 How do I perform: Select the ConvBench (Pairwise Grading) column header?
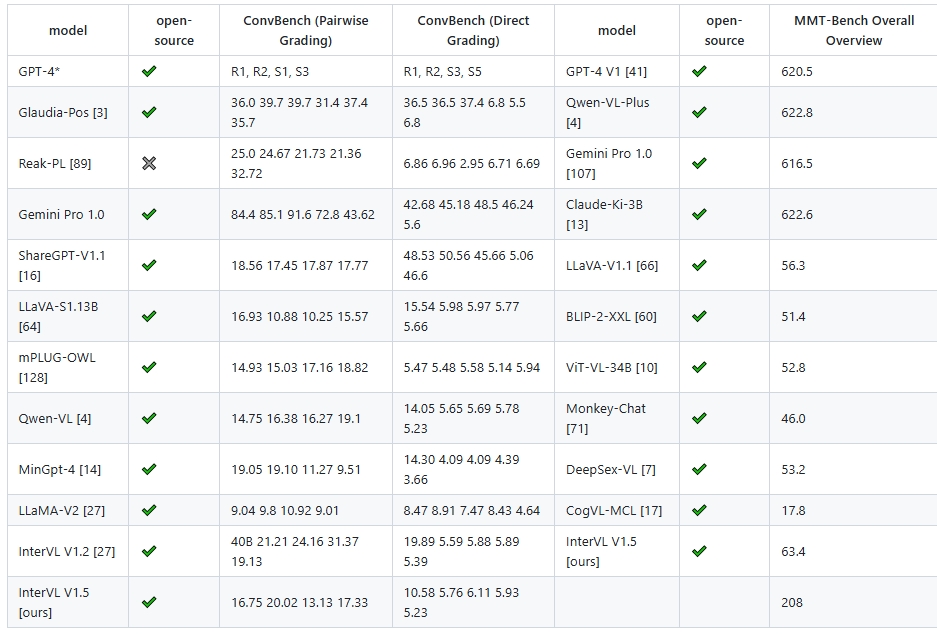[x=305, y=30]
